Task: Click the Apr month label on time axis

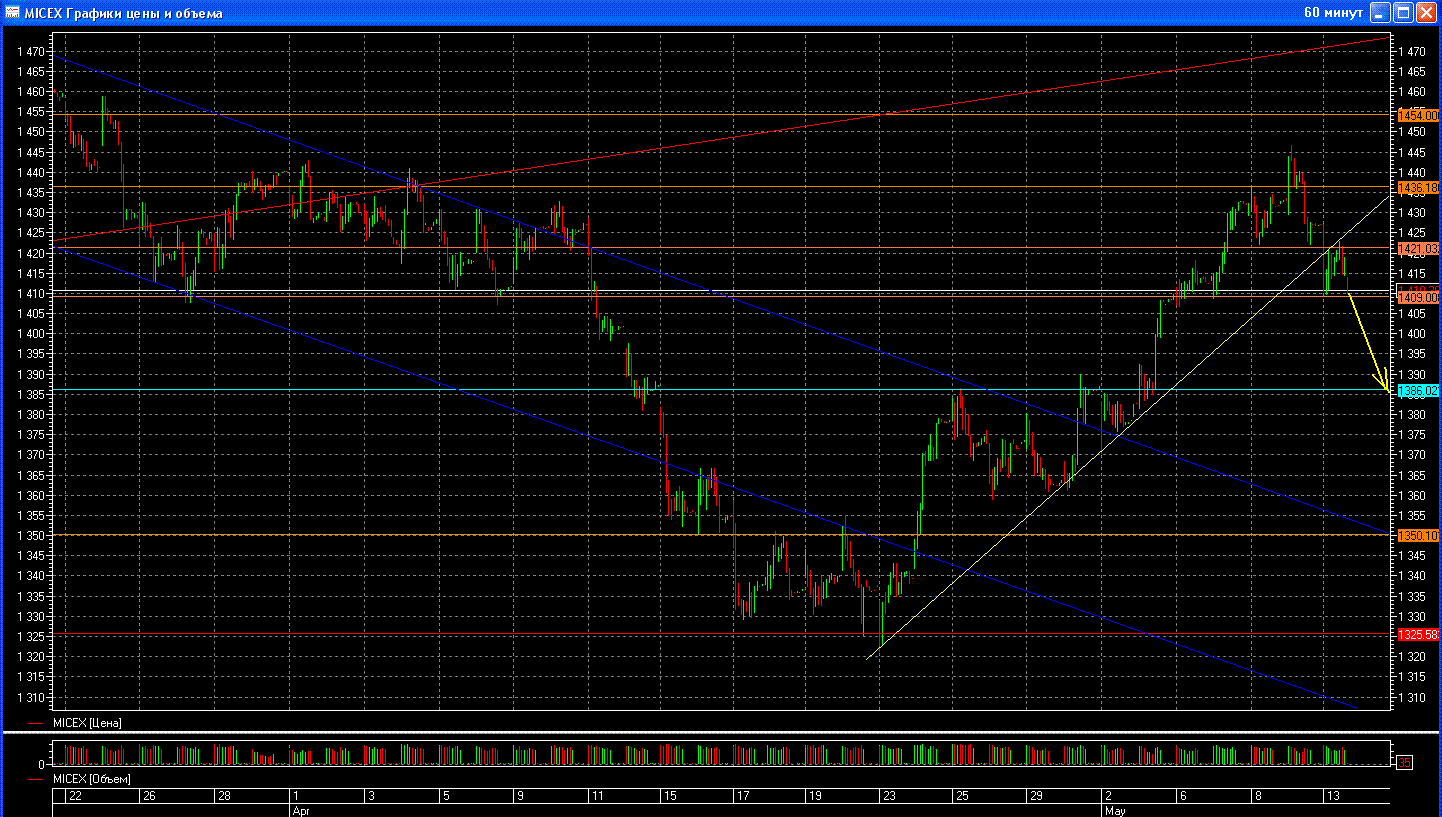Action: click(299, 810)
